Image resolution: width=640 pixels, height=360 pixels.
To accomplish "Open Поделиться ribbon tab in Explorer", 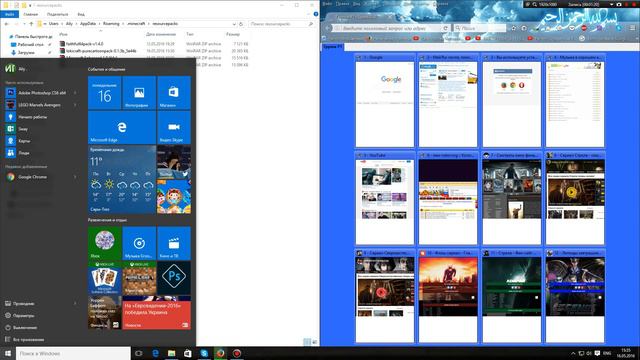I will (x=57, y=14).
